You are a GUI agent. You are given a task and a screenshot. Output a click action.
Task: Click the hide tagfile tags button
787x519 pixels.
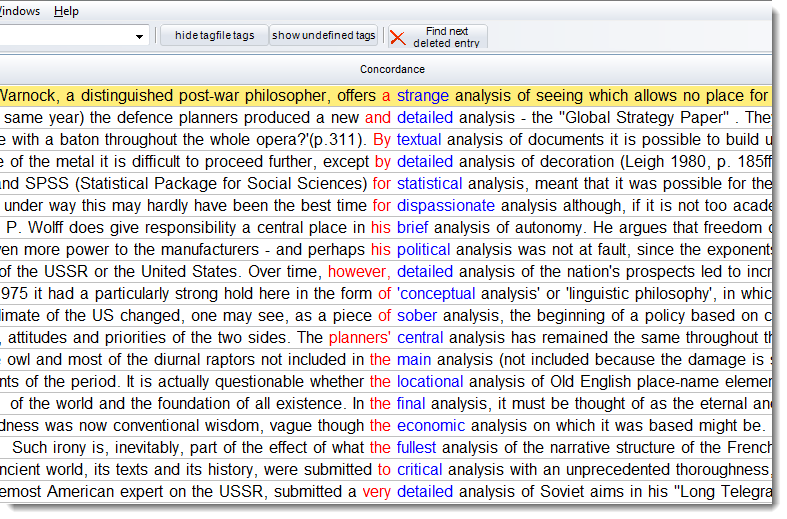coord(214,36)
